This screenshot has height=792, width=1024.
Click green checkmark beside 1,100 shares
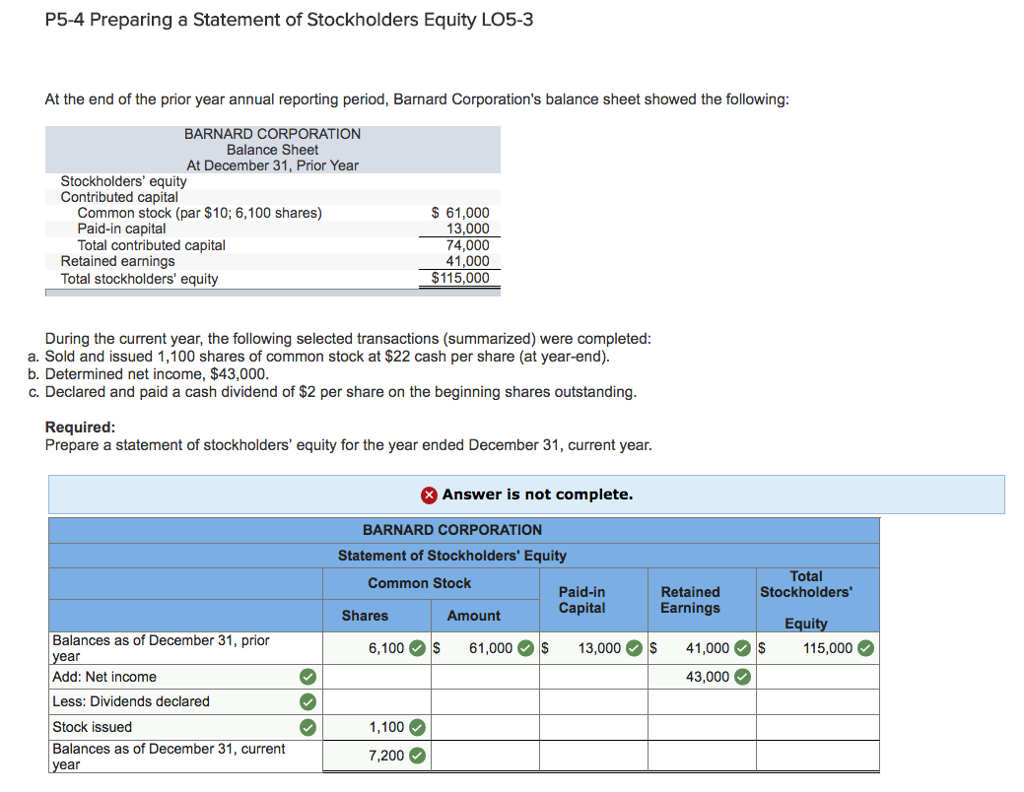(x=417, y=727)
